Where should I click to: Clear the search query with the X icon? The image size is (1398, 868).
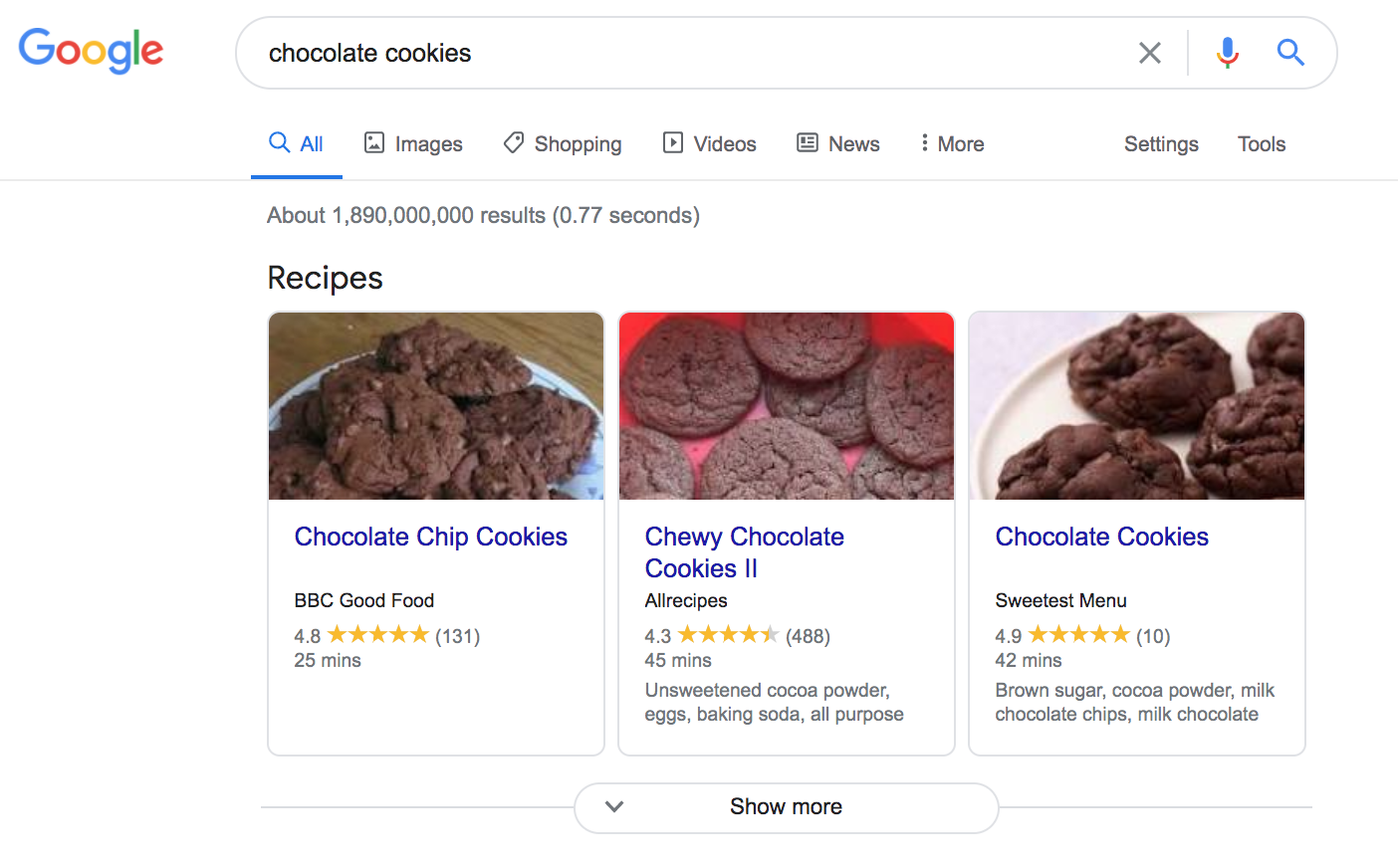(1149, 53)
